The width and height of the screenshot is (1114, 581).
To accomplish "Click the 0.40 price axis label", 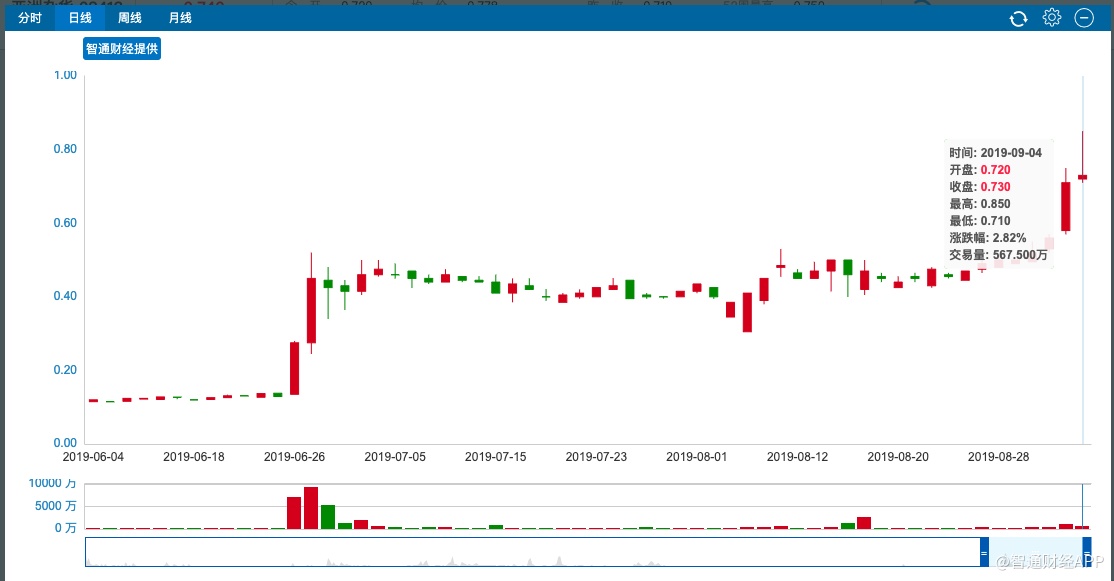I will (x=65, y=295).
